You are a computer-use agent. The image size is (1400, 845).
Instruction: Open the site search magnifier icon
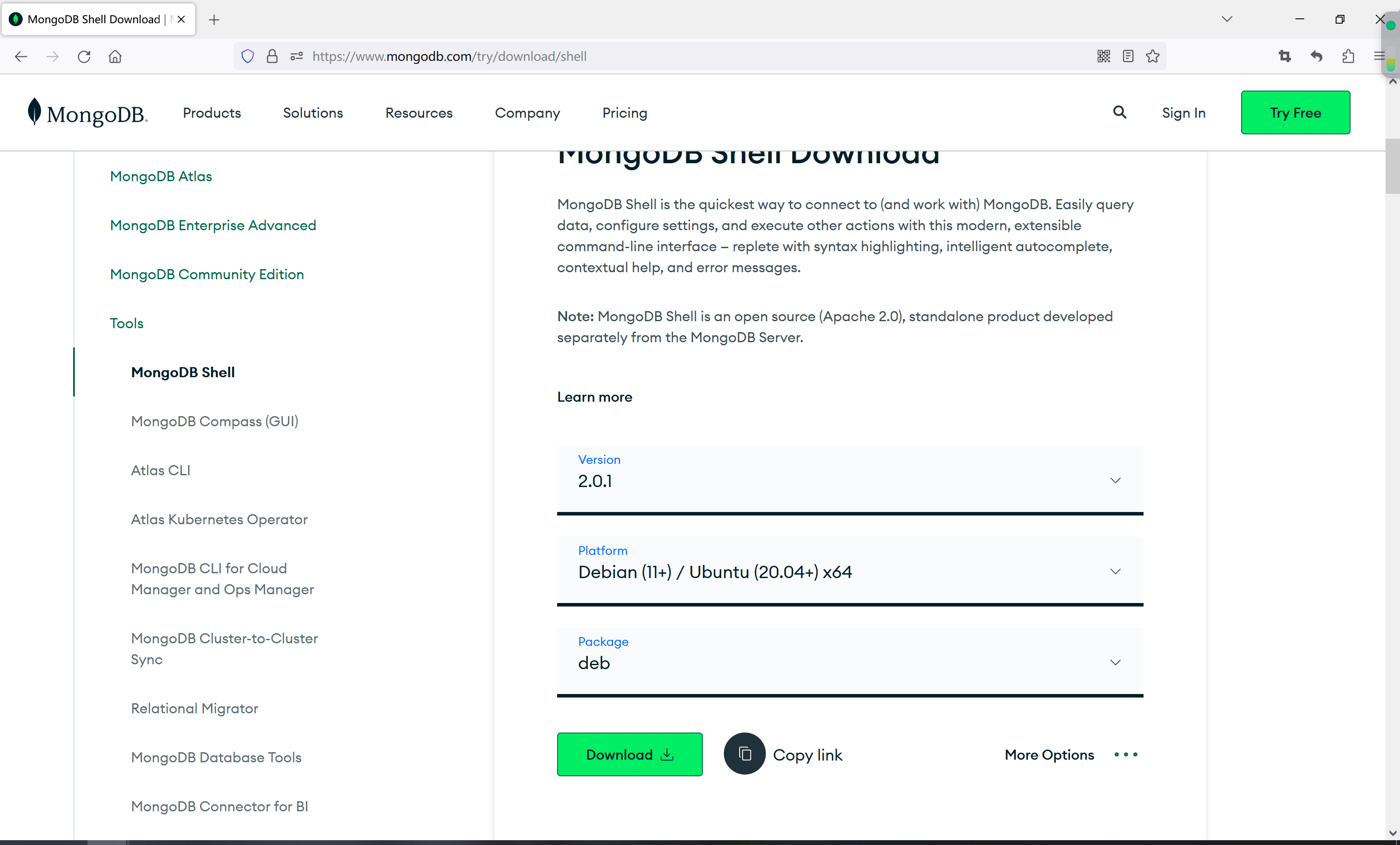coord(1119,112)
